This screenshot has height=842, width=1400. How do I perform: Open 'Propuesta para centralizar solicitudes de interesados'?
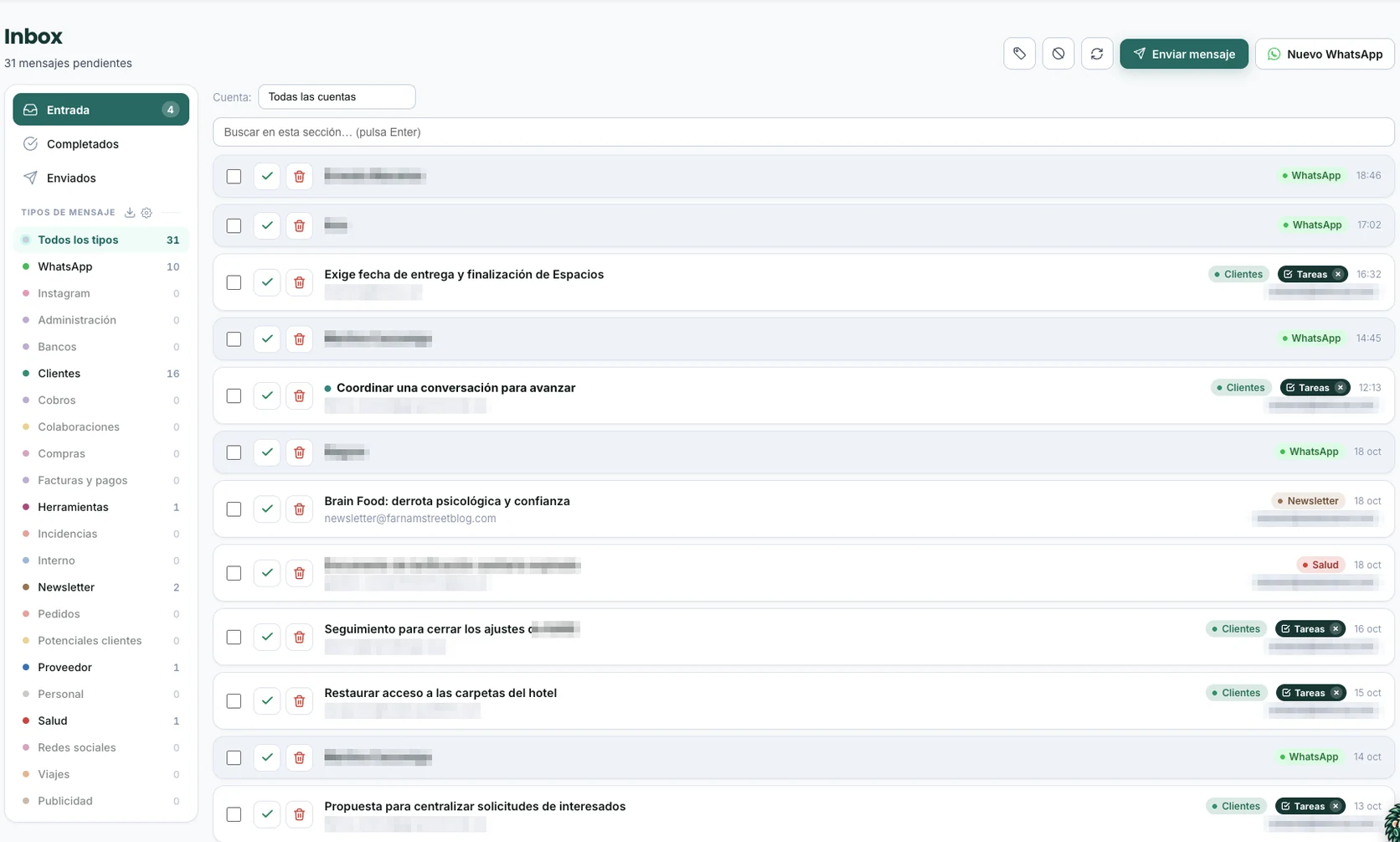pos(475,806)
